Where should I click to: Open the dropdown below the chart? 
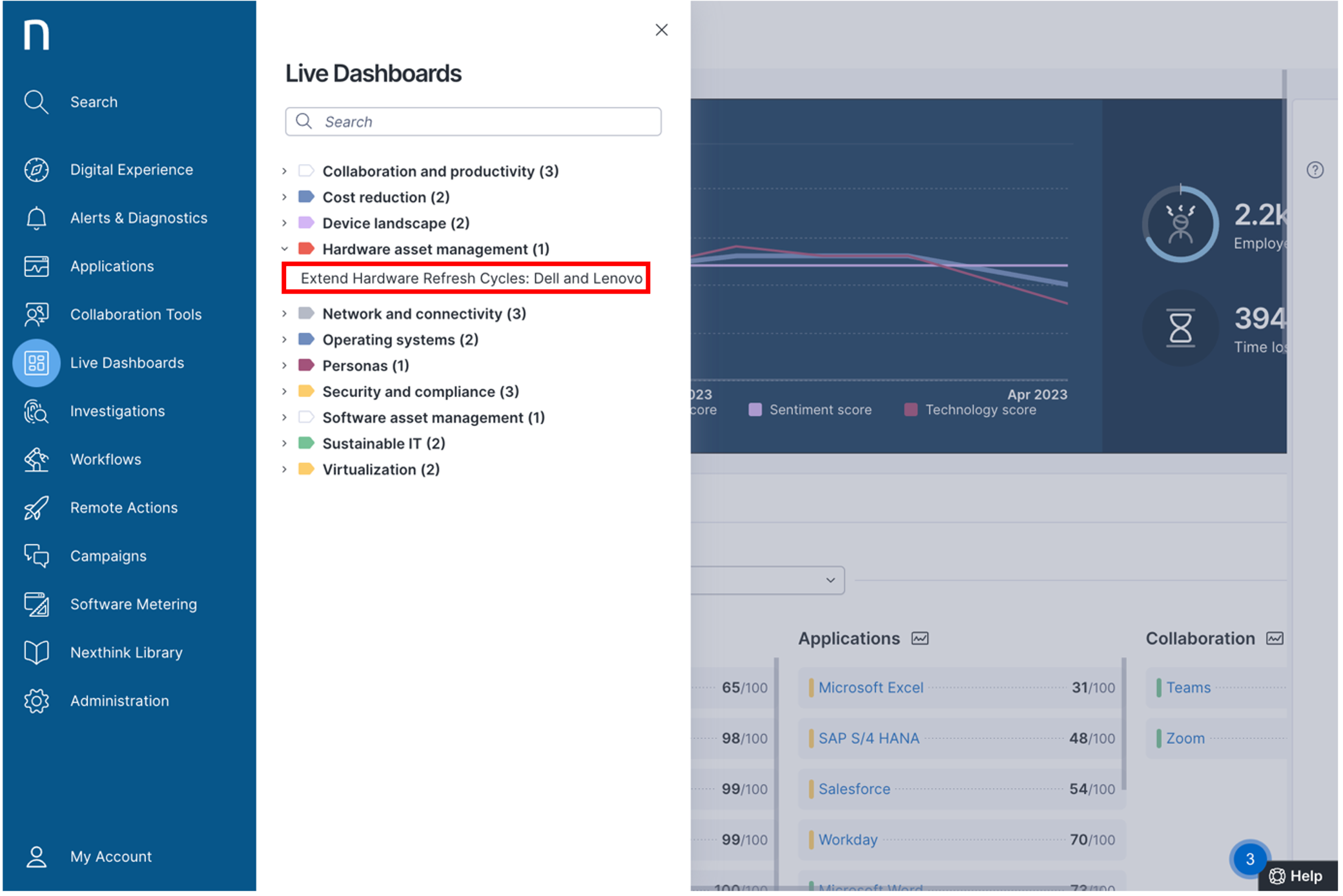[830, 580]
